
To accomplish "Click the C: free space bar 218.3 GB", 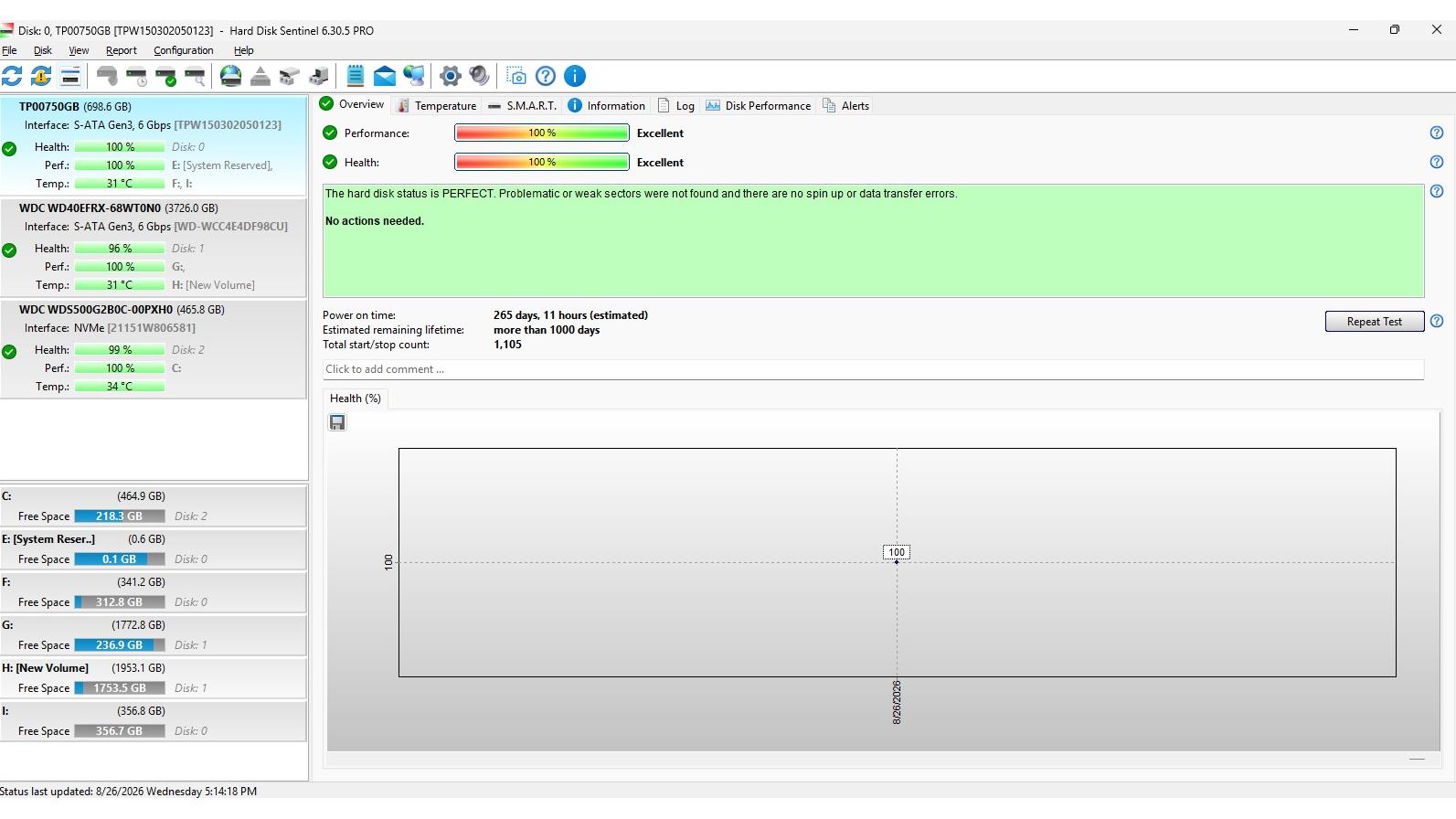I will coord(120,516).
